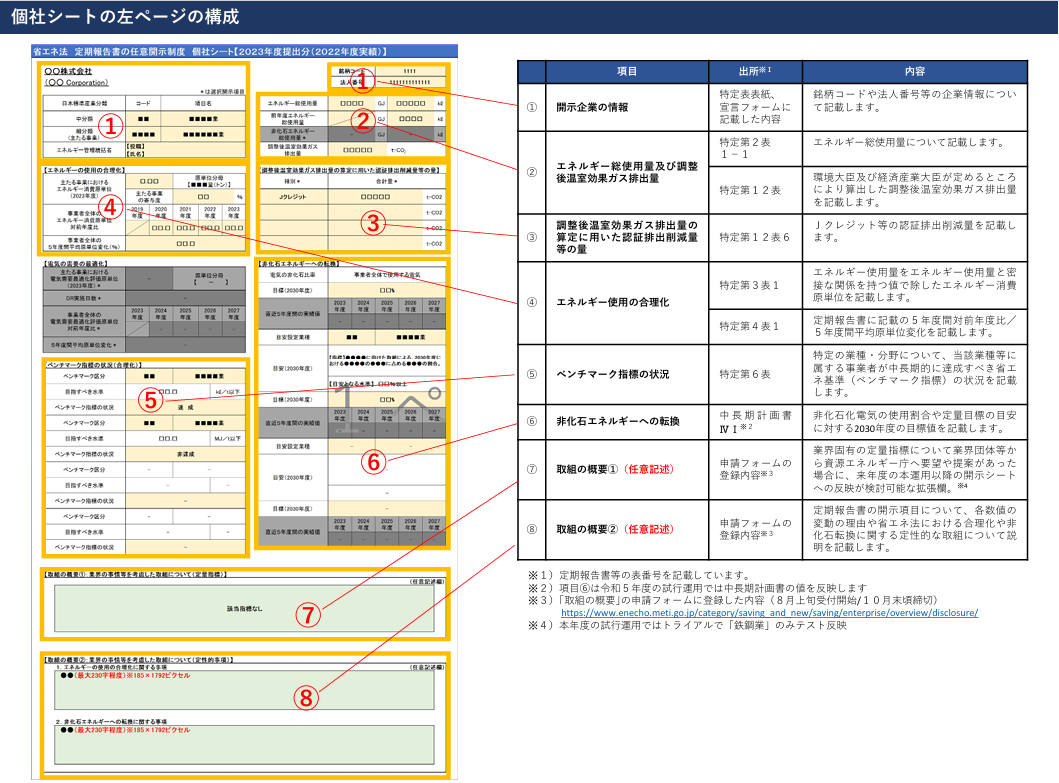Click table row label 非化石エネルギーへの転換
Screen dimensions: 1059x783
tap(617, 421)
